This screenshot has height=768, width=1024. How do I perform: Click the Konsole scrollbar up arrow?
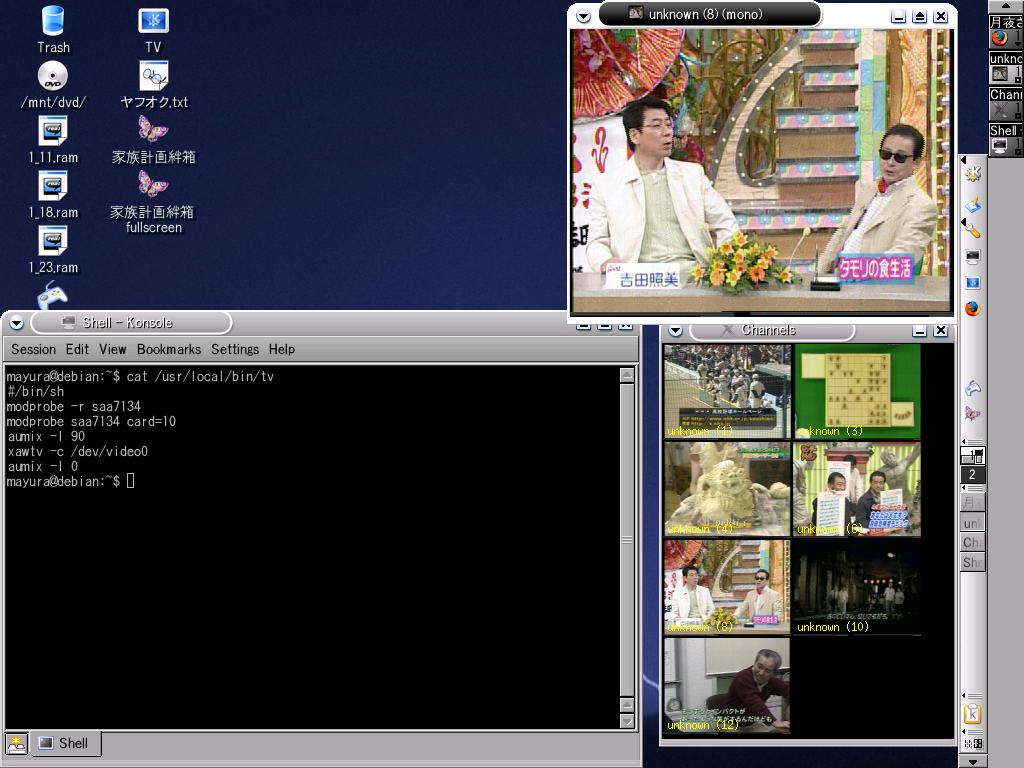(627, 375)
